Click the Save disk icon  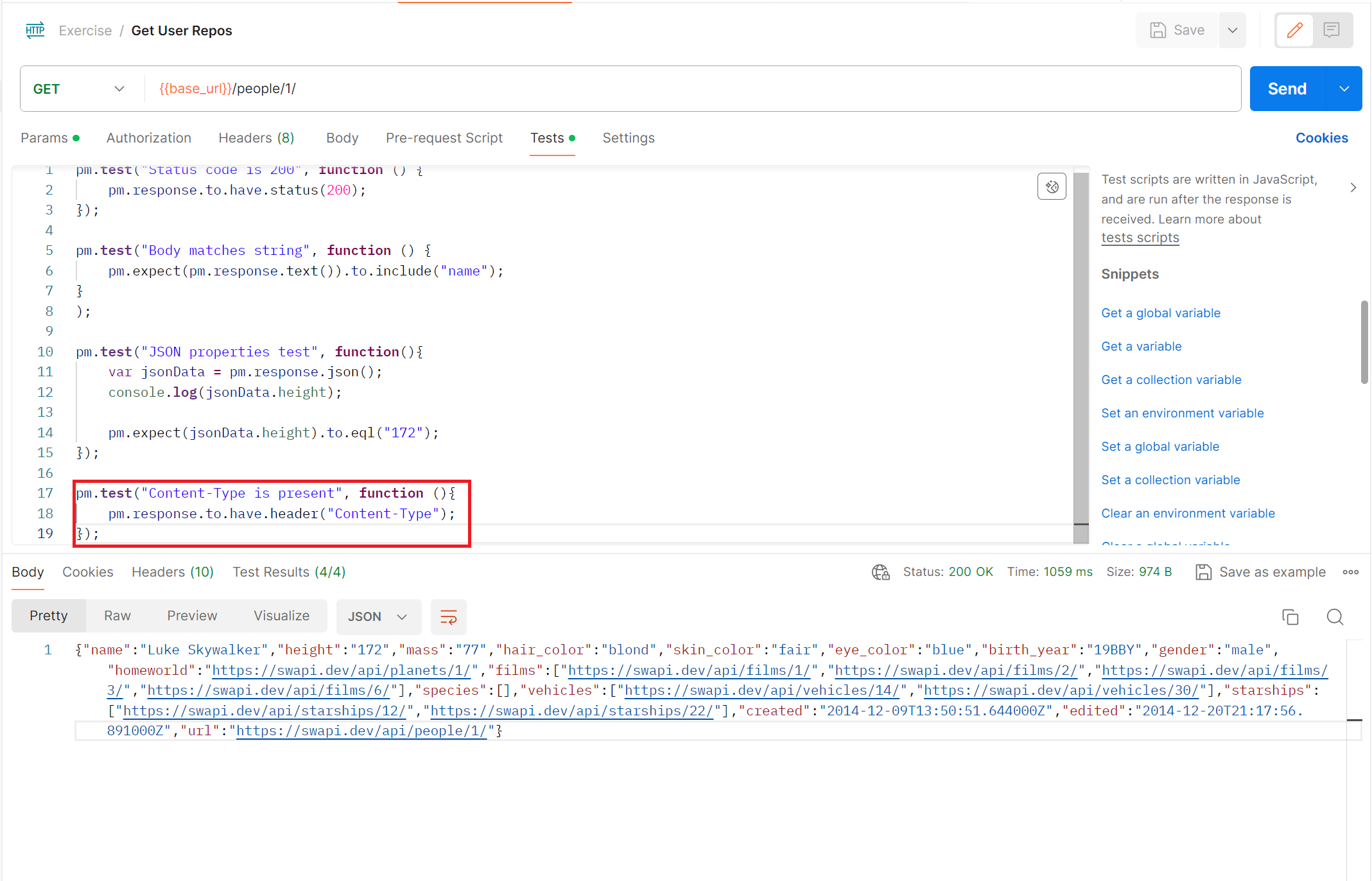pyautogui.click(x=1158, y=30)
